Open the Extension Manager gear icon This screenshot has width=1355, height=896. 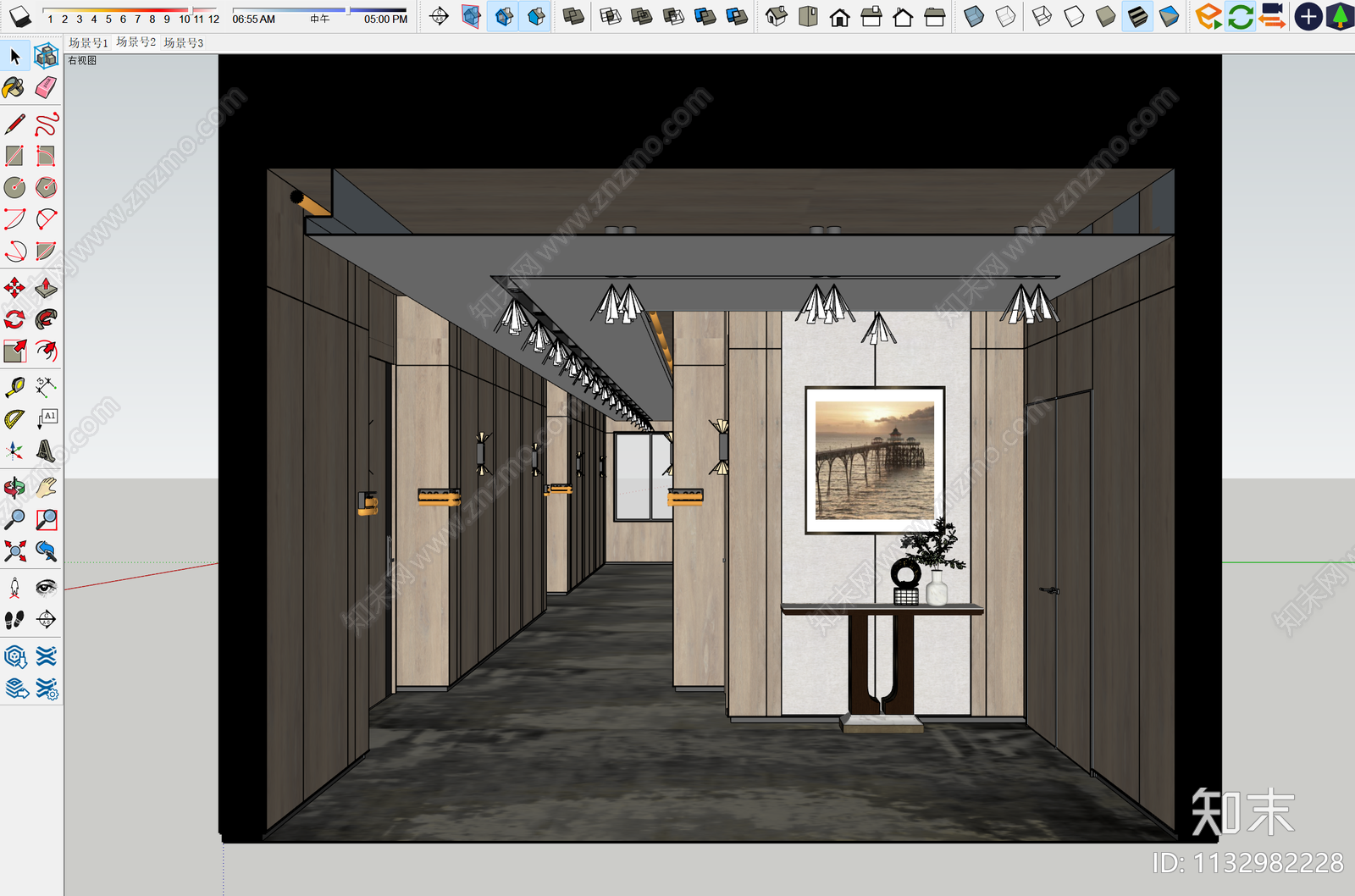46,689
